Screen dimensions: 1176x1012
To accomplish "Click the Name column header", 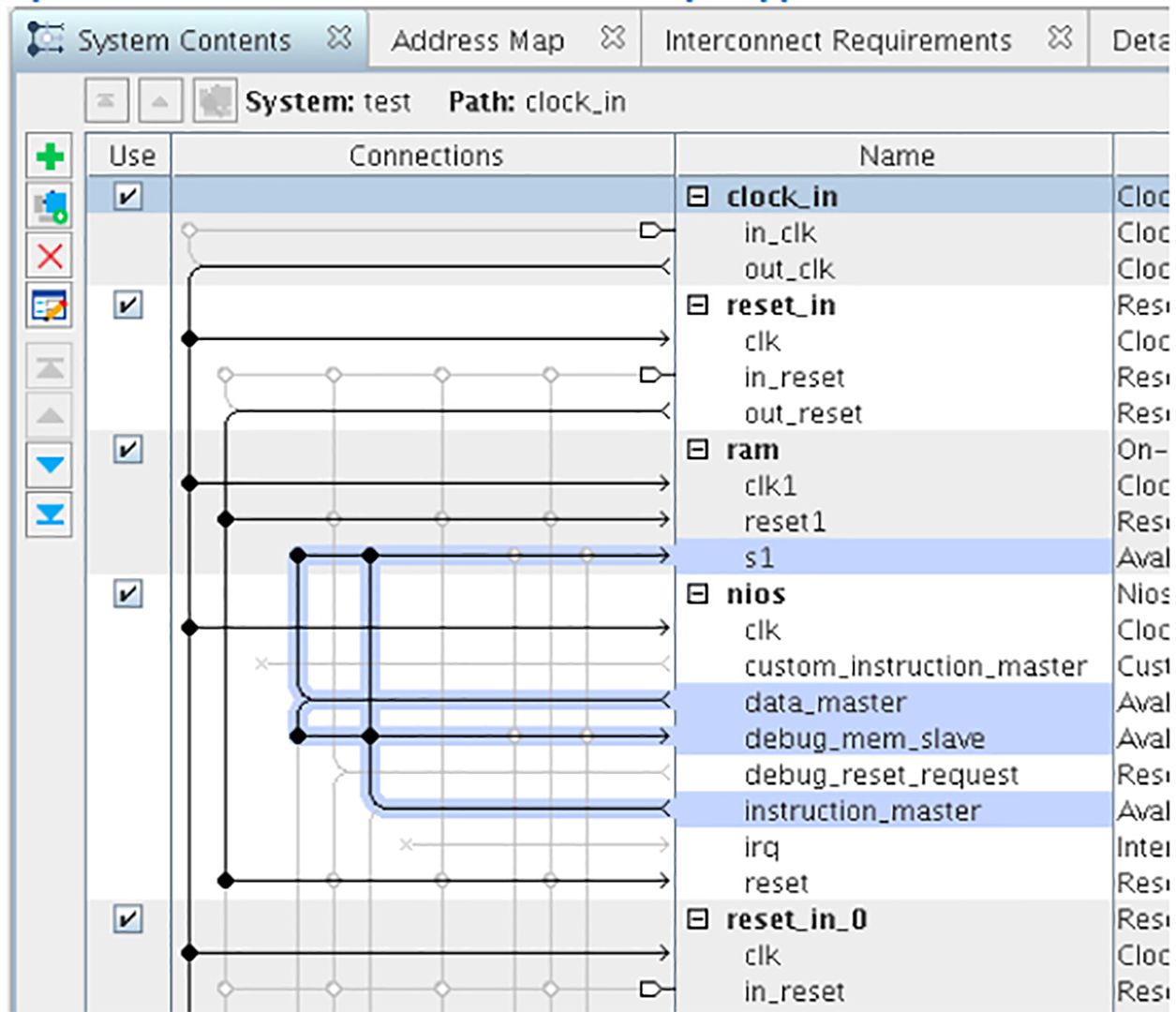I will tap(896, 156).
